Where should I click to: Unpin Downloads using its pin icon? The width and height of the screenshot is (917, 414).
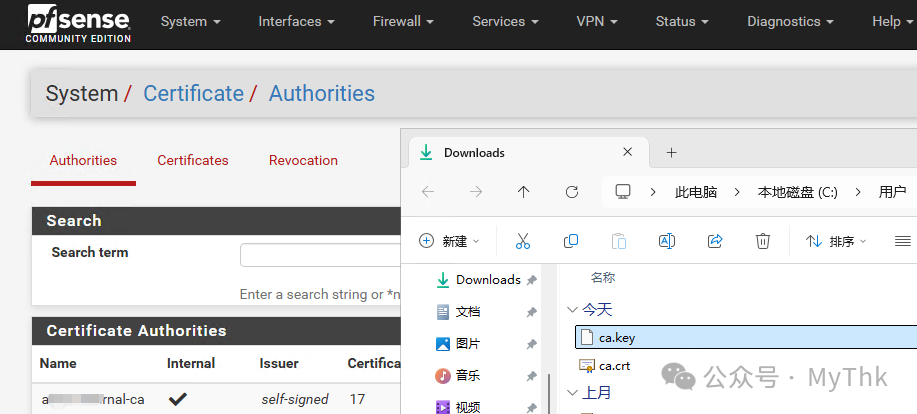coord(532,281)
